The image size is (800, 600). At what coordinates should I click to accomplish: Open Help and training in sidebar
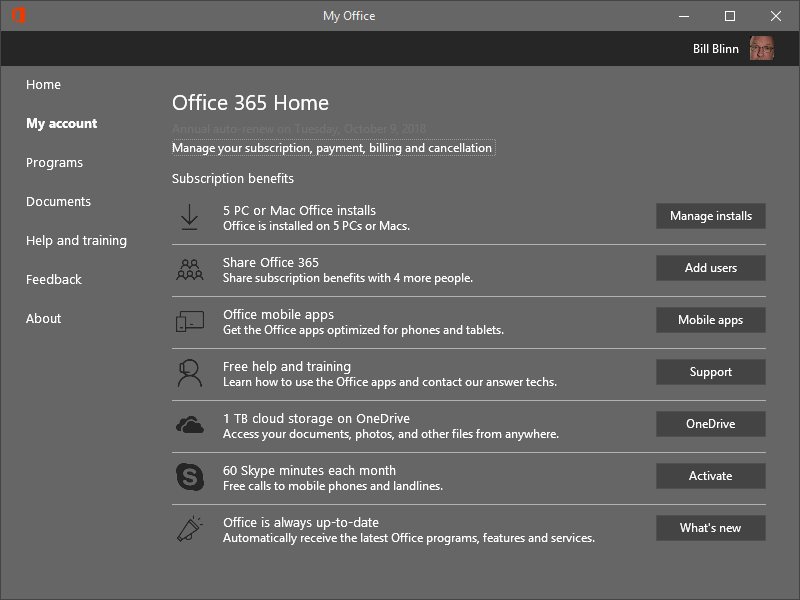tap(77, 241)
